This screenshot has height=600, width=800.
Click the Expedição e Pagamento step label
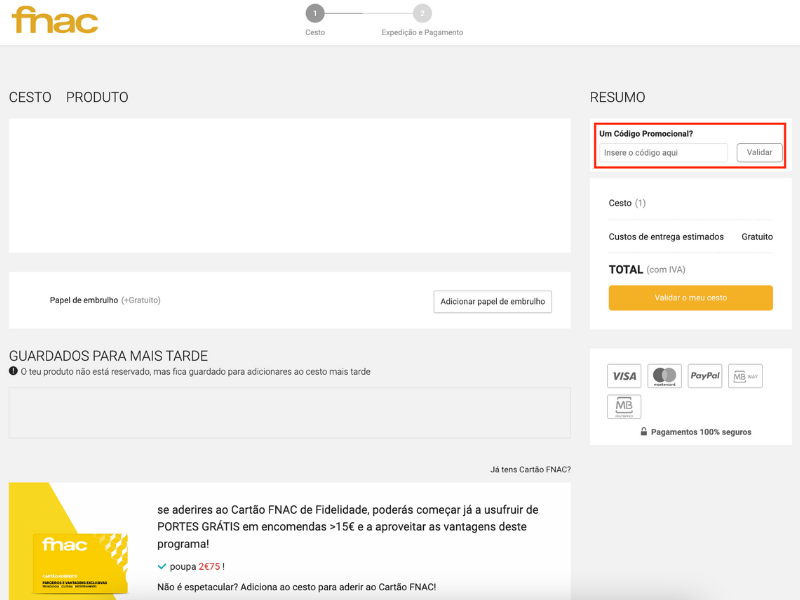tap(422, 32)
